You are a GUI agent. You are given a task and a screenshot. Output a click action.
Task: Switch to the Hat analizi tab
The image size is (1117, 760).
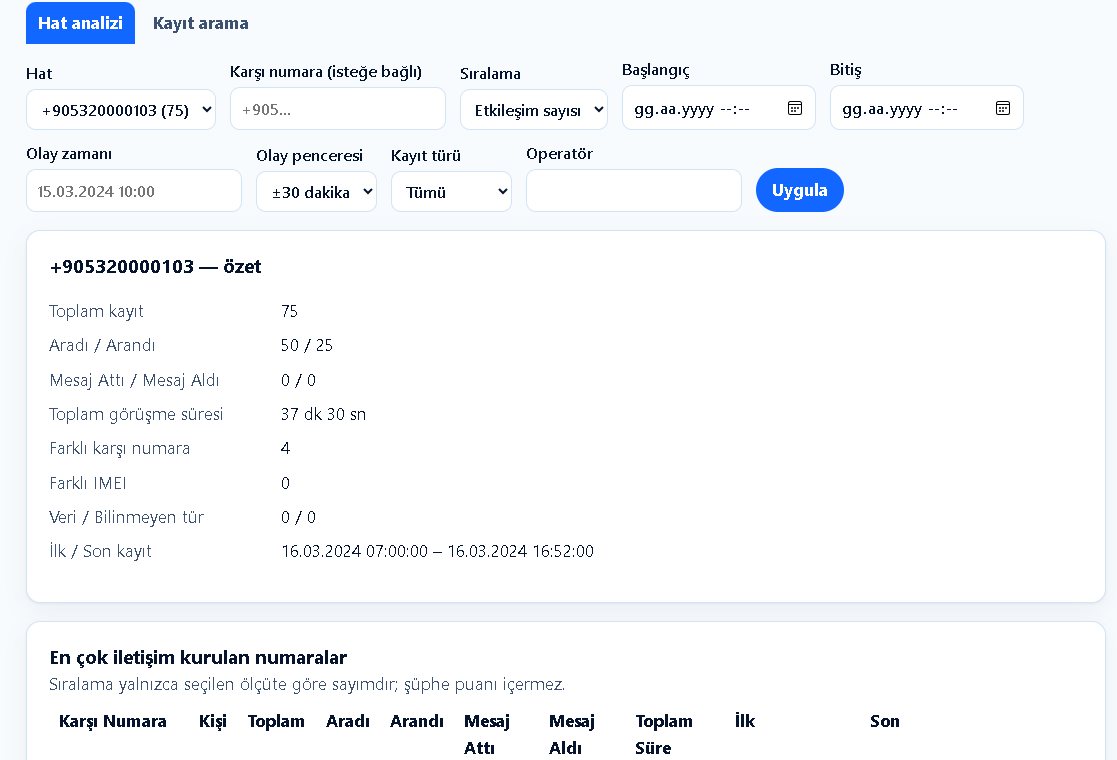click(x=80, y=23)
